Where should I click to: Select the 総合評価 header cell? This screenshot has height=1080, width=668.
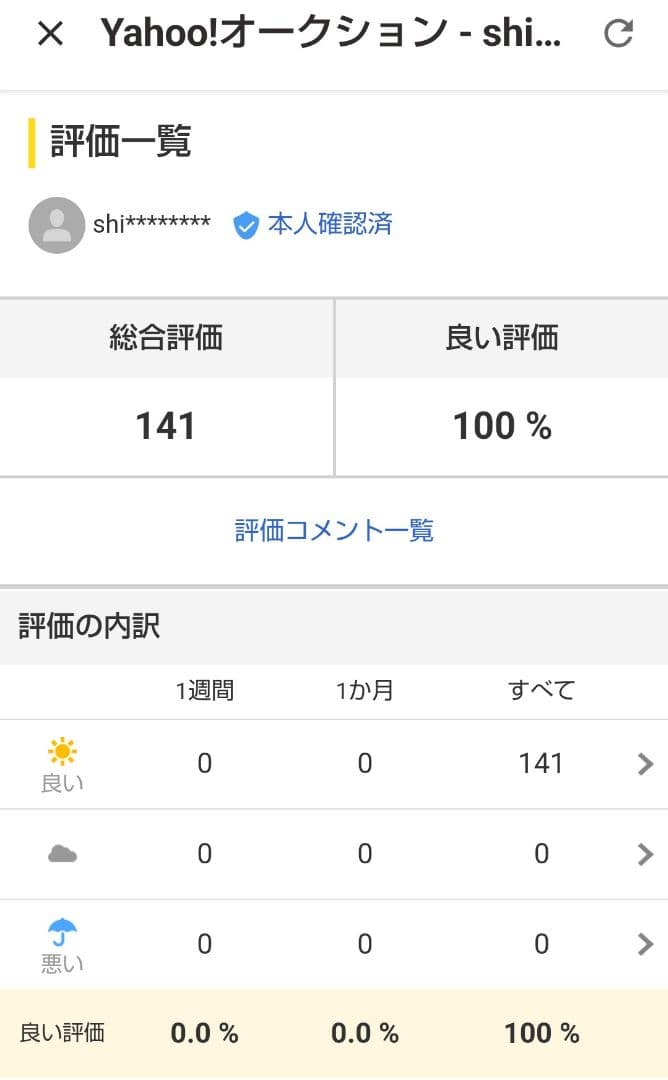pyautogui.click(x=166, y=338)
